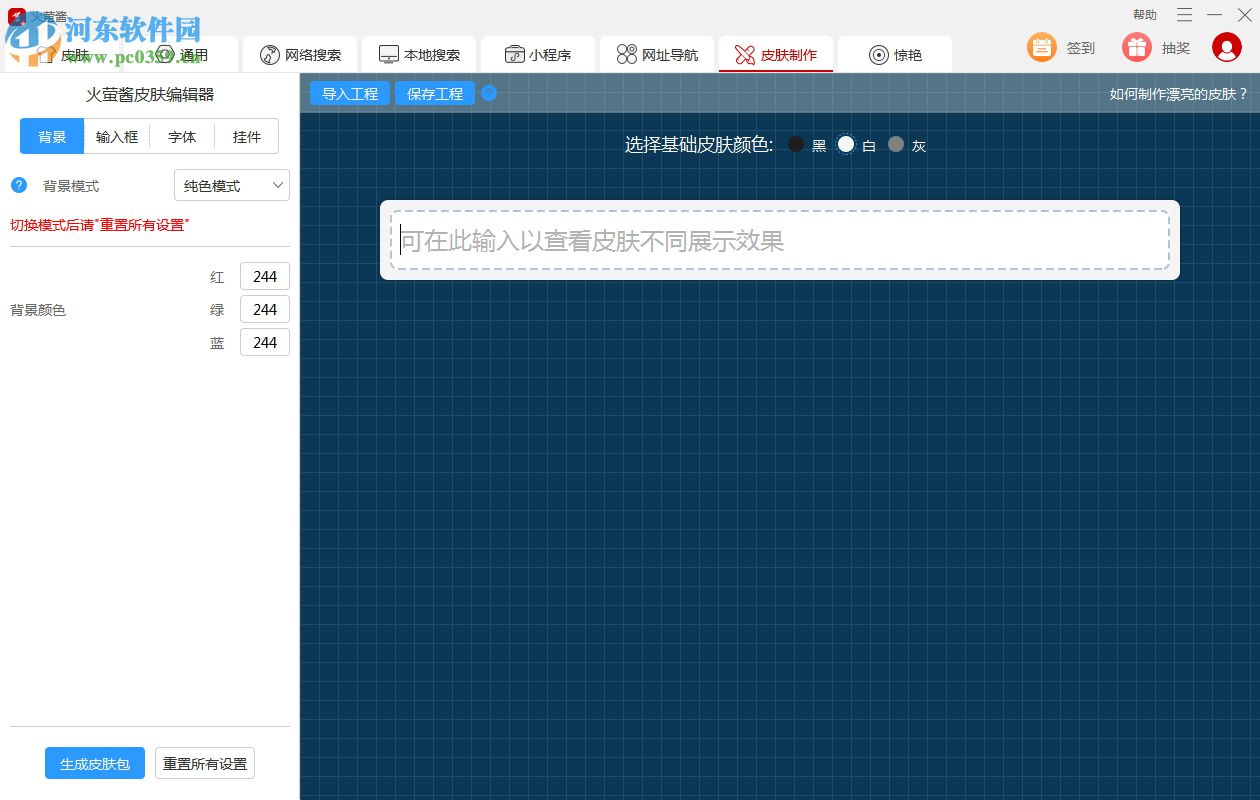
Task: Open the 字体 font tab
Action: point(181,136)
